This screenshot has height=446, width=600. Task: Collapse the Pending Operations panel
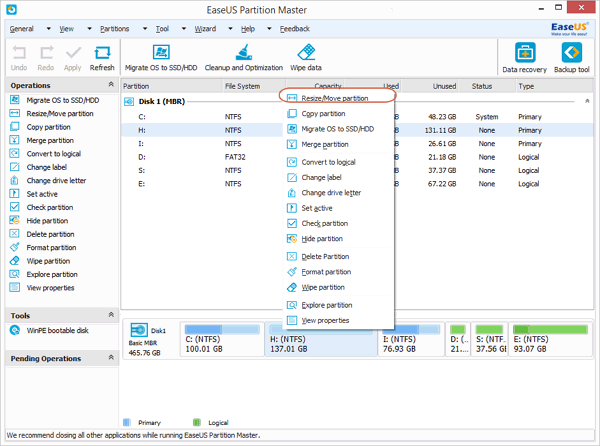111,358
